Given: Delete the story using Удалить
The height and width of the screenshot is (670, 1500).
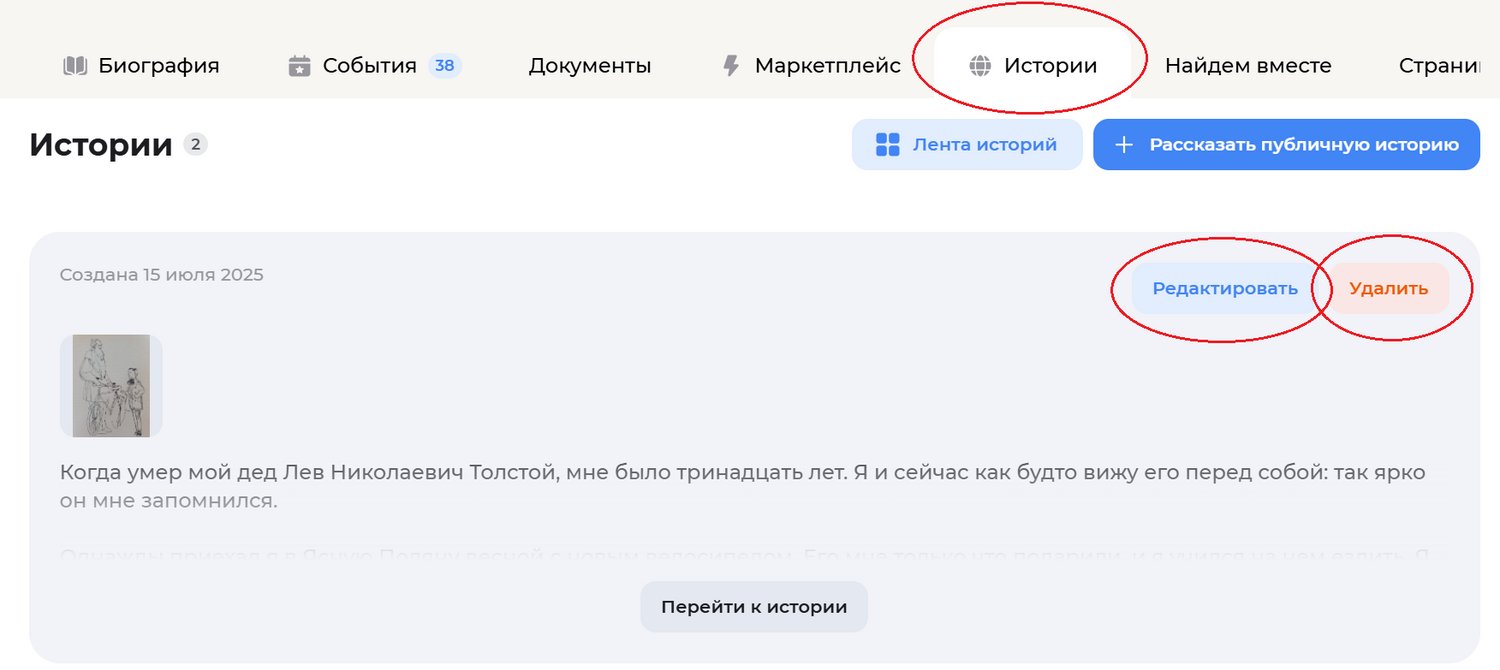Looking at the screenshot, I should point(1388,289).
